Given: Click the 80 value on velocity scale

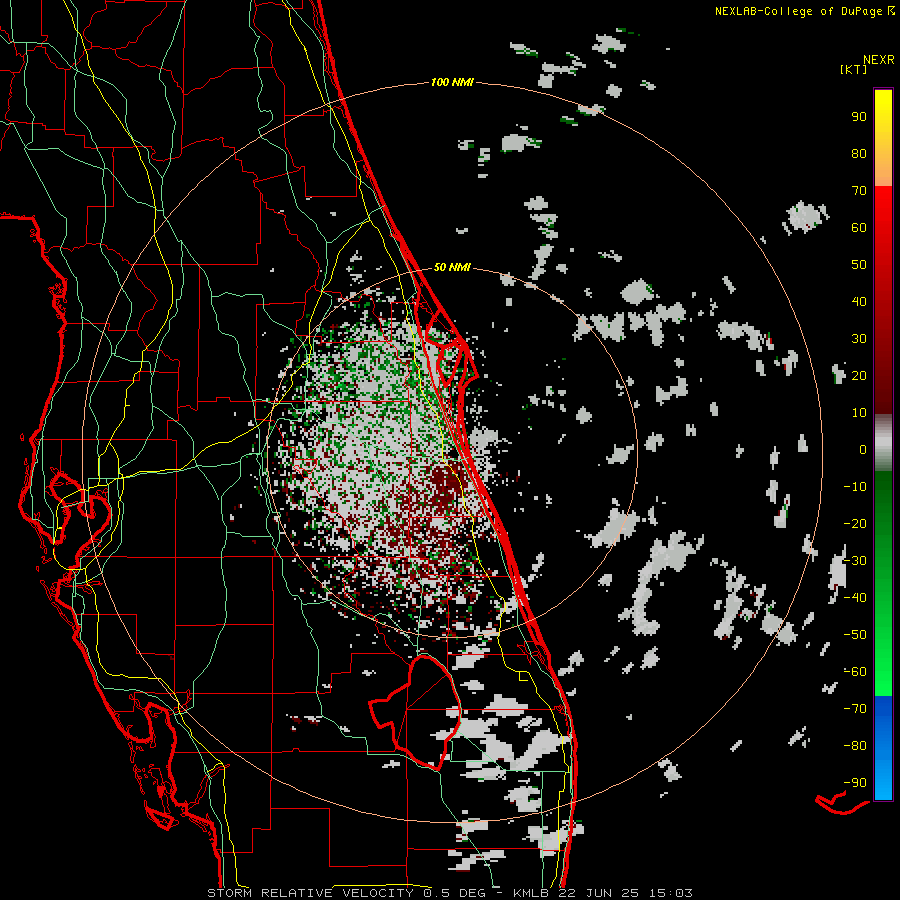Looking at the screenshot, I should 859,153.
